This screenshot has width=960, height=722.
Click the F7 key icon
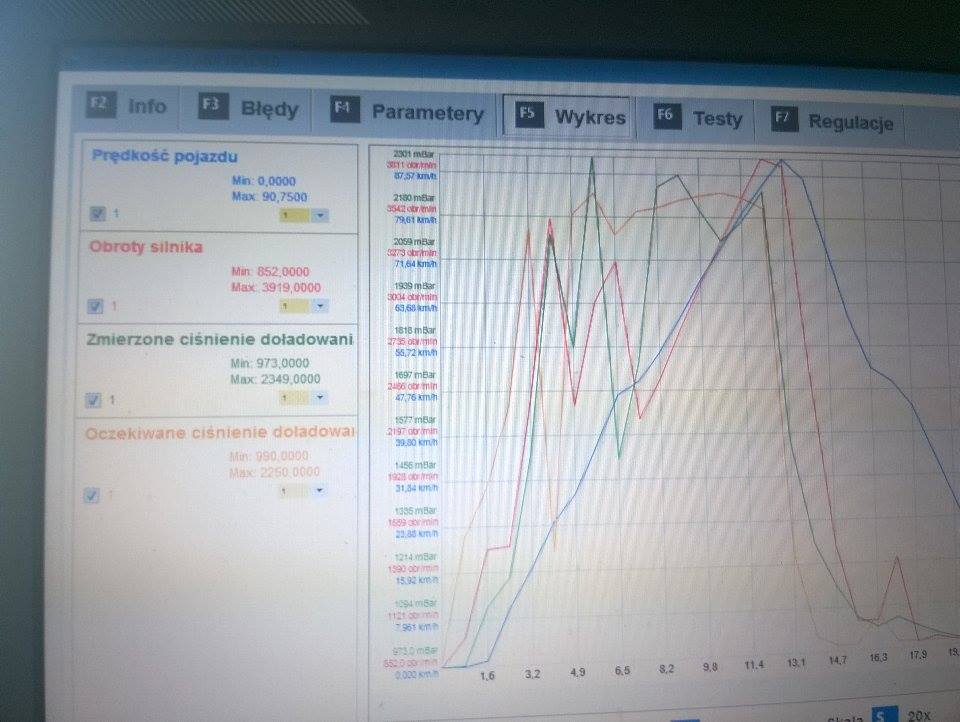[x=784, y=119]
